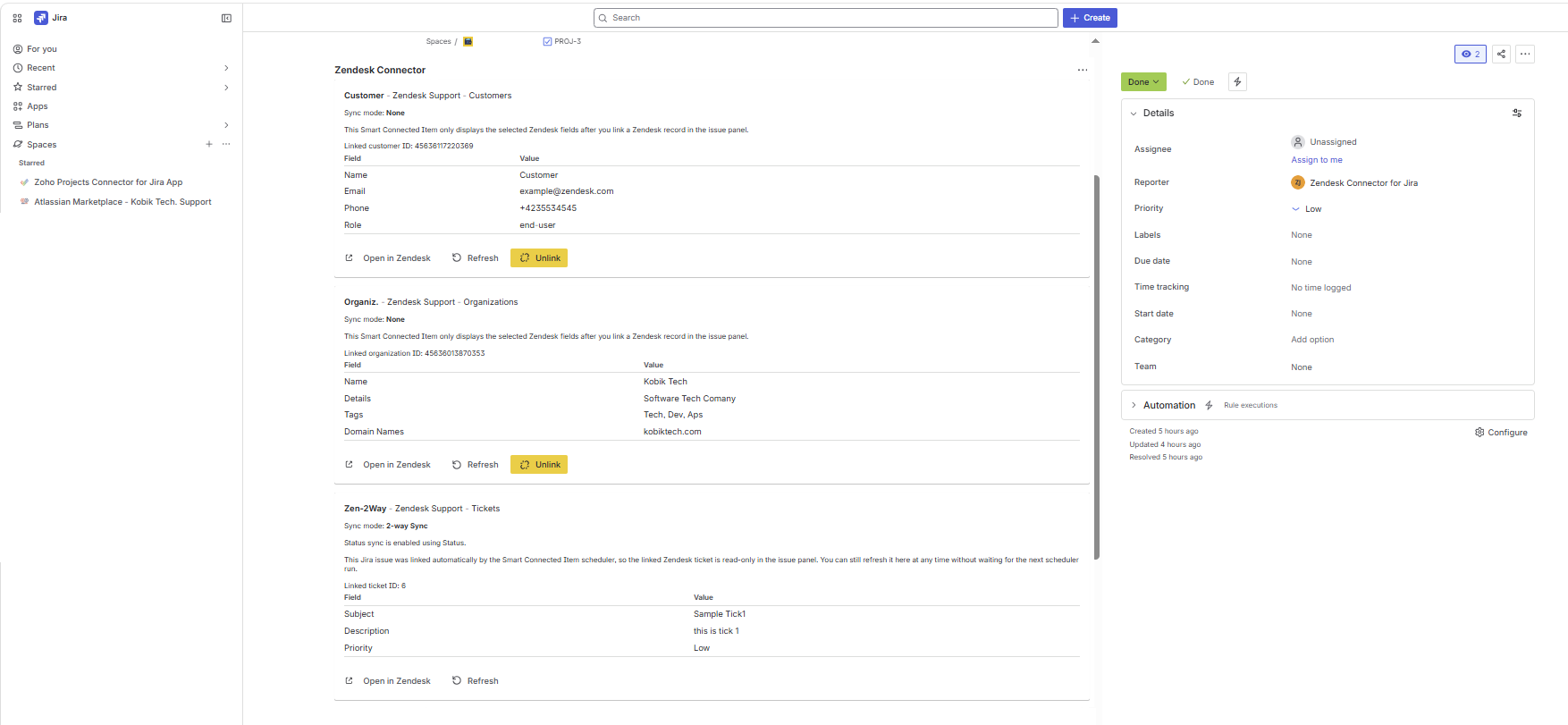Focus the Search input field
The width and height of the screenshot is (1568, 725).
coord(825,18)
